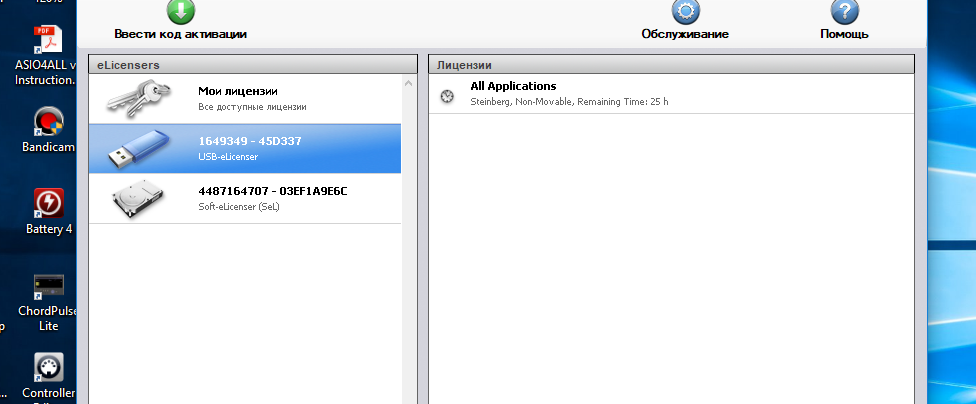The width and height of the screenshot is (976, 404).
Task: Click the Лицензии panel header
Action: tap(672, 65)
